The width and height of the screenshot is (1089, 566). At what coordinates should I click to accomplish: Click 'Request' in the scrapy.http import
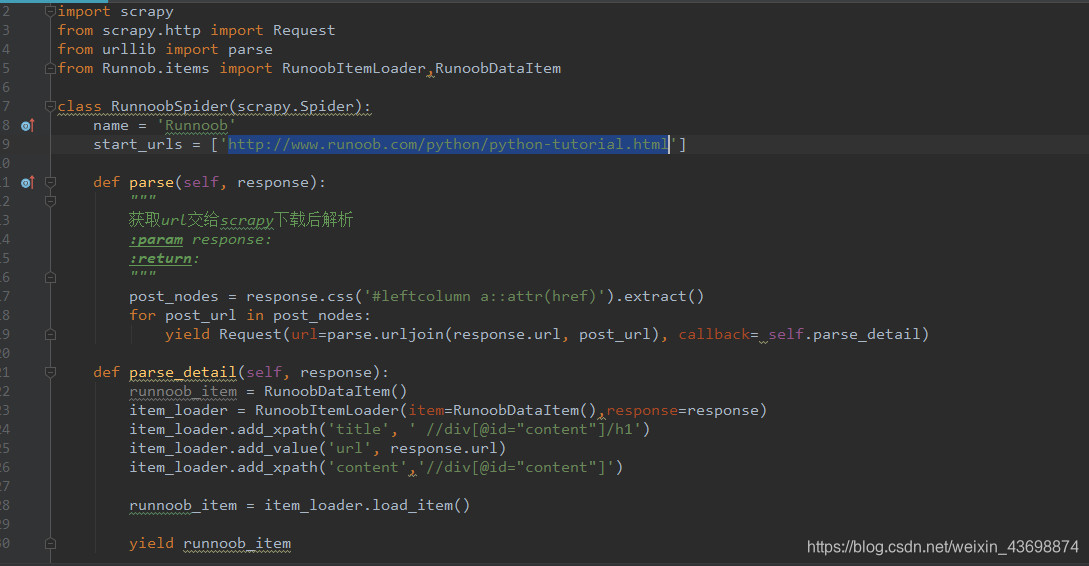[x=304, y=31]
